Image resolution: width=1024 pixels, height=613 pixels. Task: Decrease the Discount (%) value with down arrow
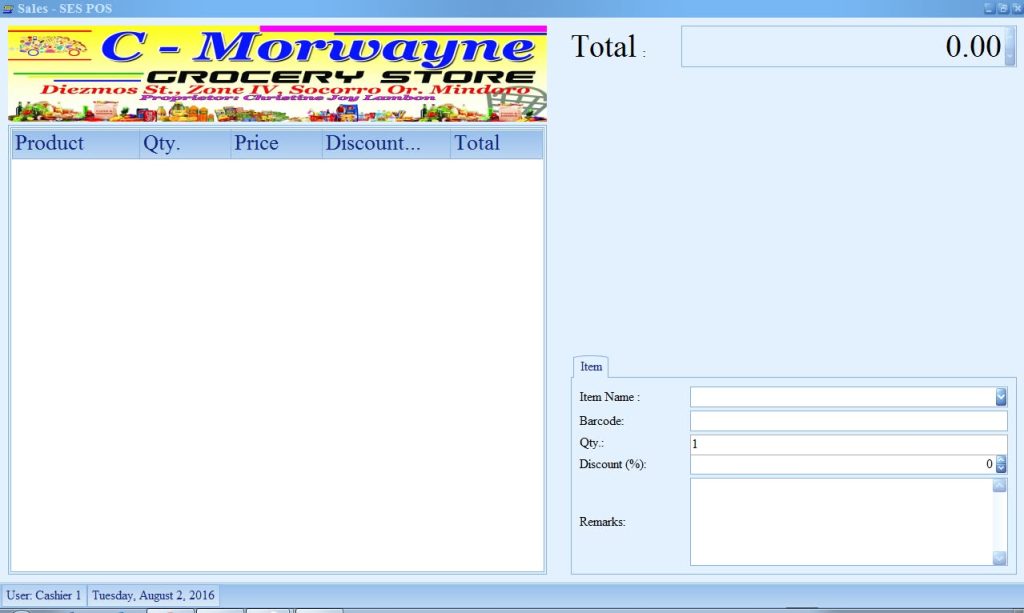click(x=1001, y=469)
